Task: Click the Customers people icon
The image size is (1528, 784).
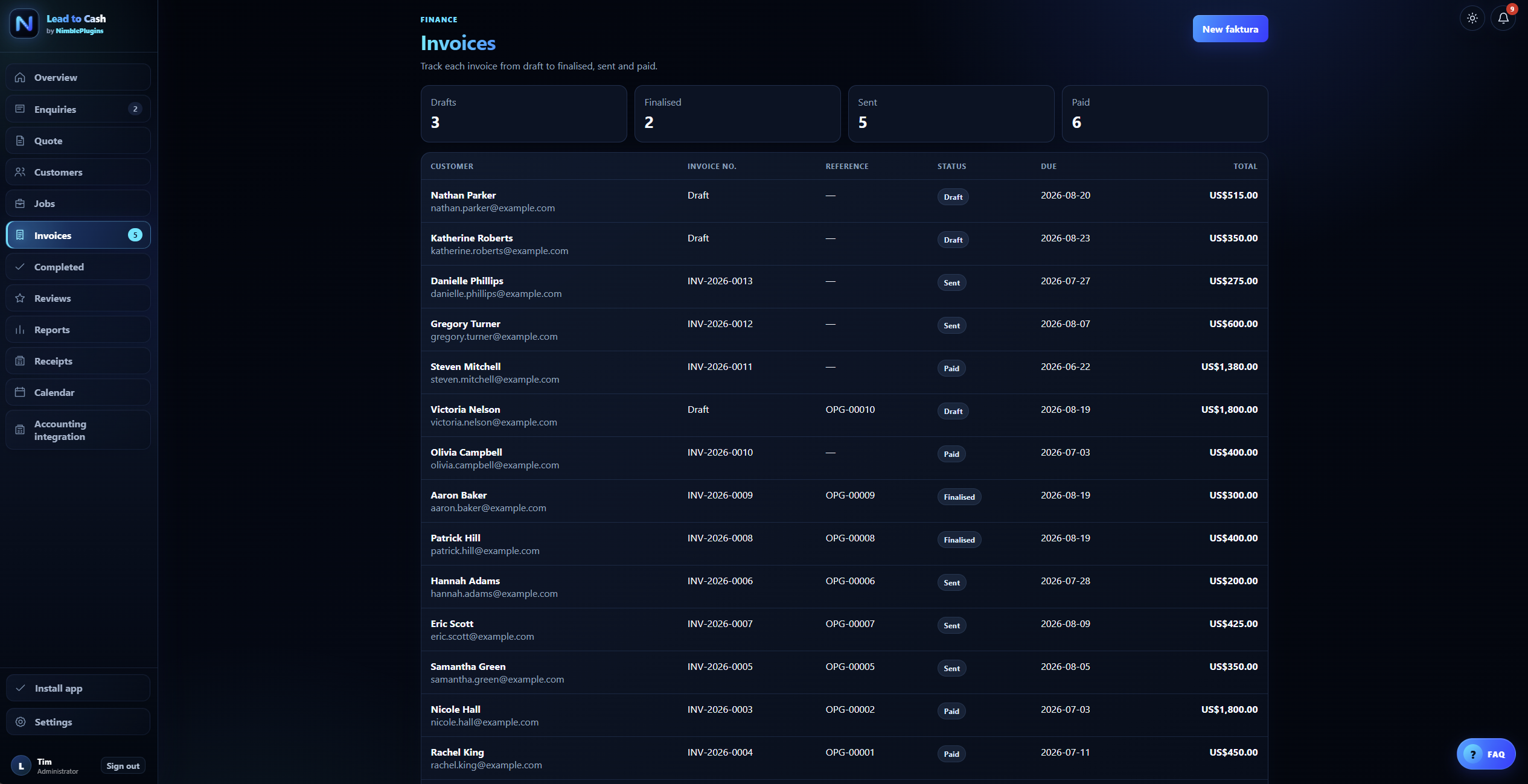Action: click(20, 172)
